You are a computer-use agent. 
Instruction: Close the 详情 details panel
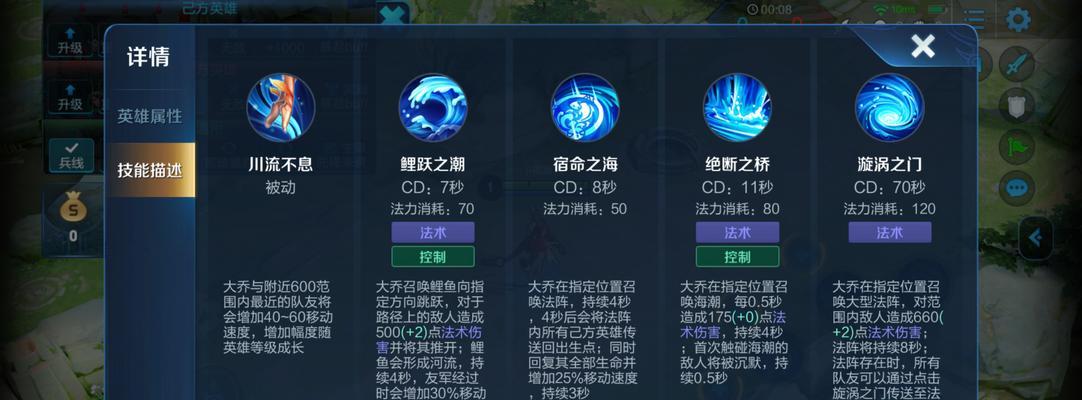pos(923,46)
